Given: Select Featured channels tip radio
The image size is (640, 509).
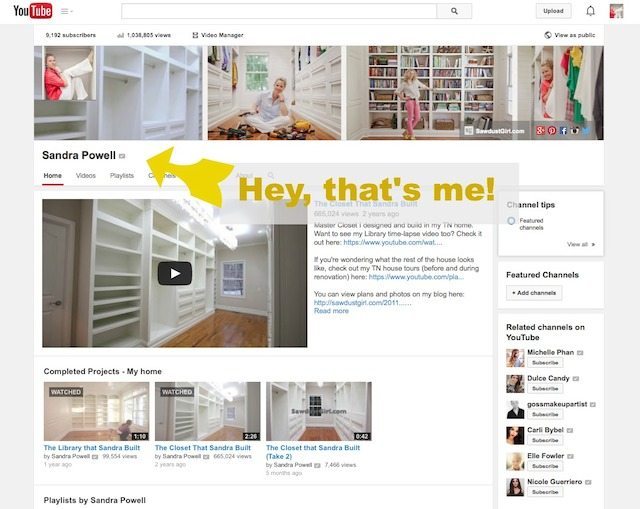Looking at the screenshot, I should [511, 221].
